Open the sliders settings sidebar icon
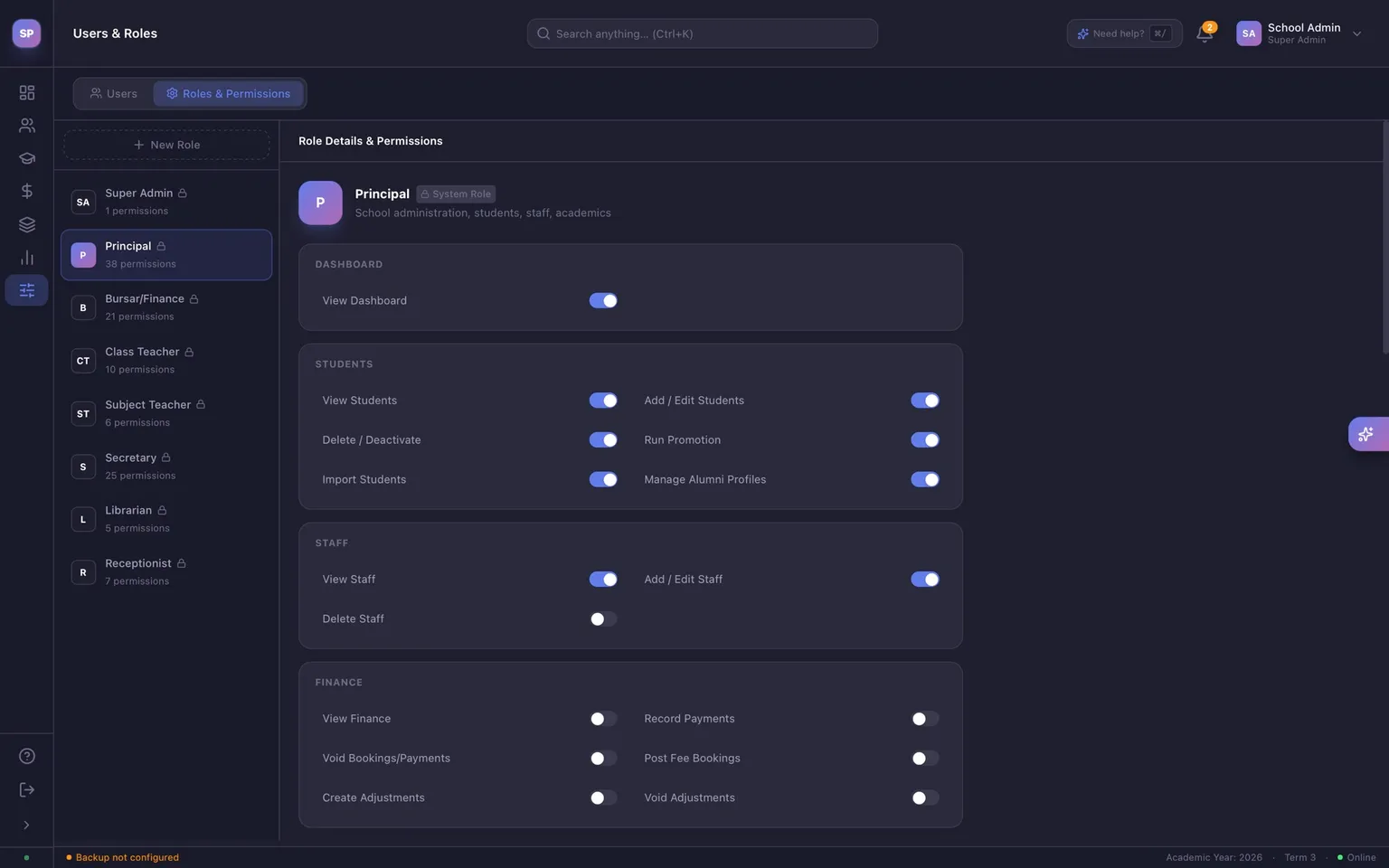This screenshot has width=1389, height=868. click(27, 290)
